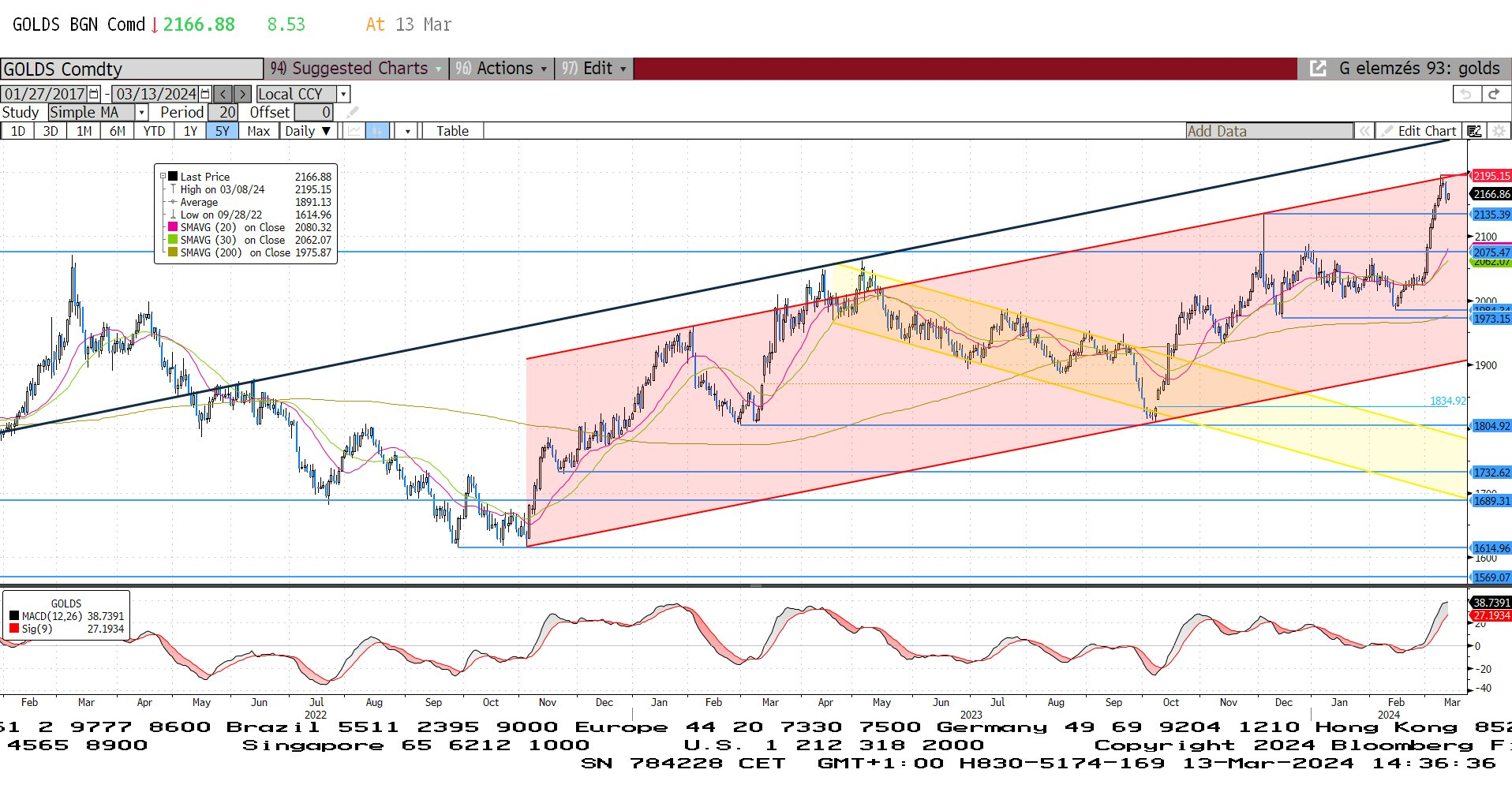1512x807 pixels.
Task: Click the SMAVG (20) magenta color swatch
Action: click(x=173, y=227)
